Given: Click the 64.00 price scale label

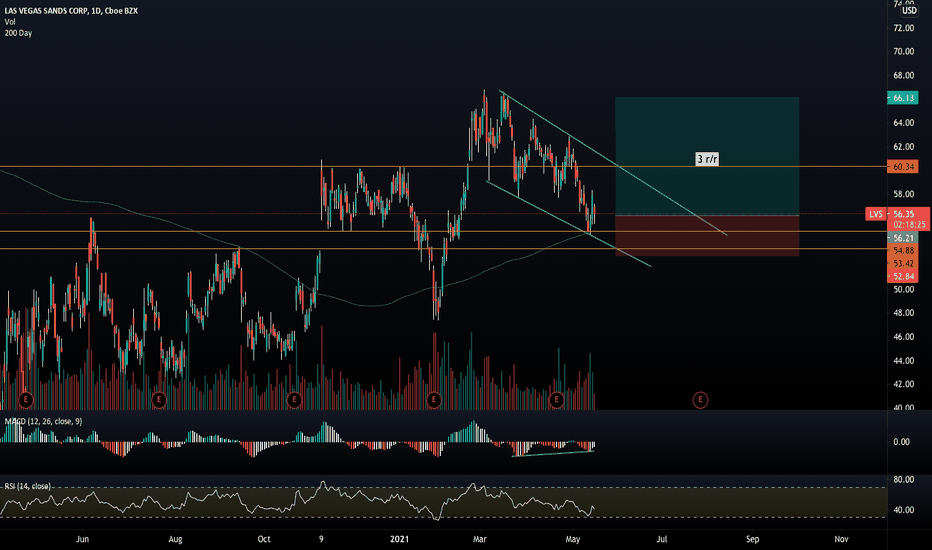Looking at the screenshot, I should tap(903, 123).
